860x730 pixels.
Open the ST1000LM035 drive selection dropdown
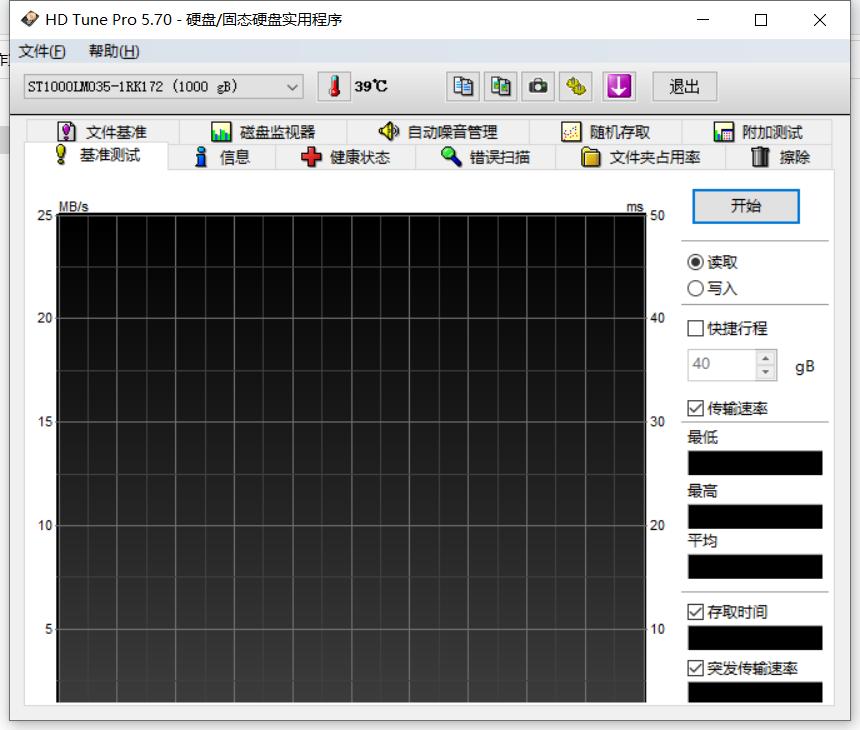(293, 87)
